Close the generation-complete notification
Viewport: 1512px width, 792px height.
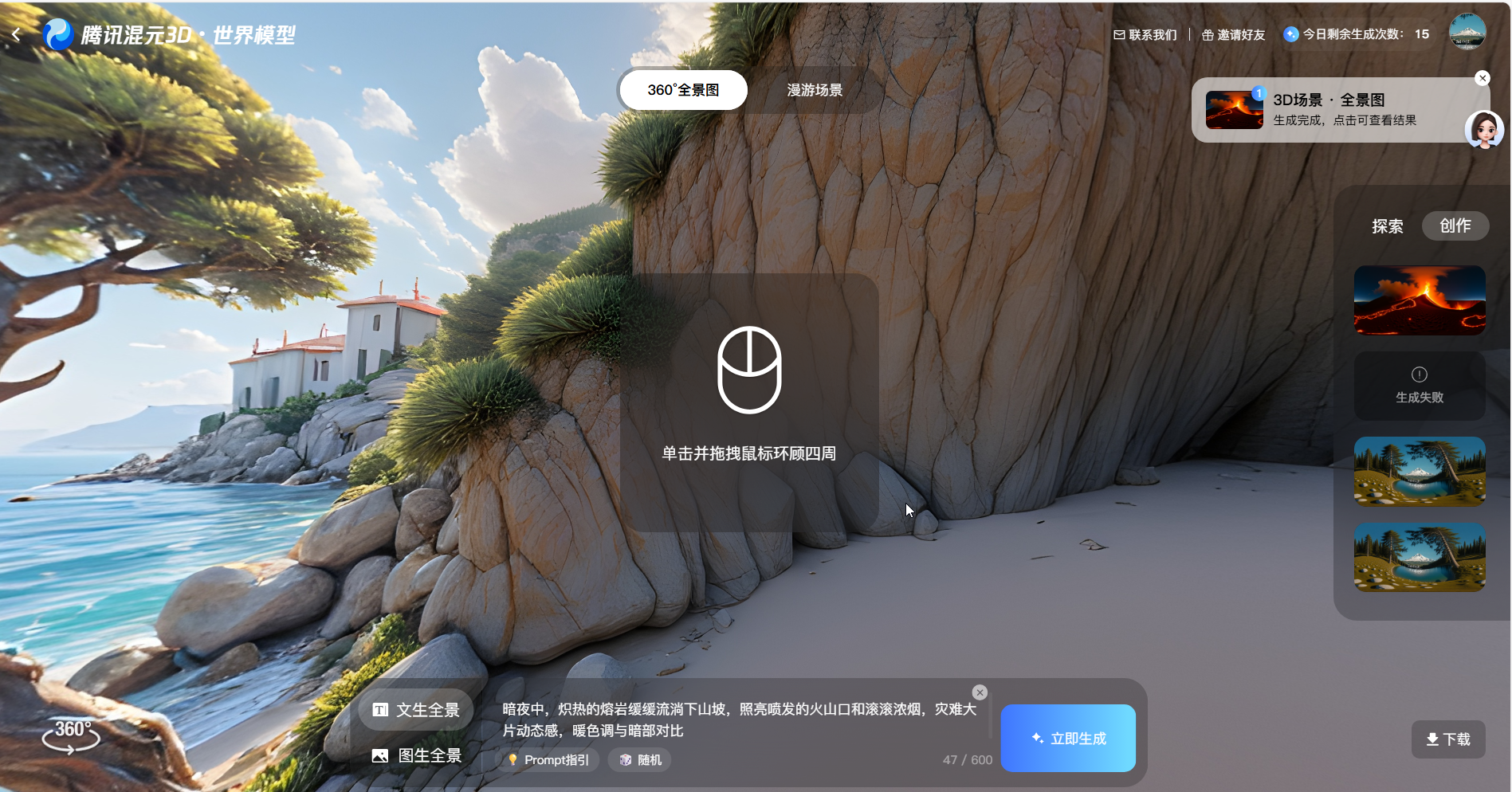[x=1483, y=78]
